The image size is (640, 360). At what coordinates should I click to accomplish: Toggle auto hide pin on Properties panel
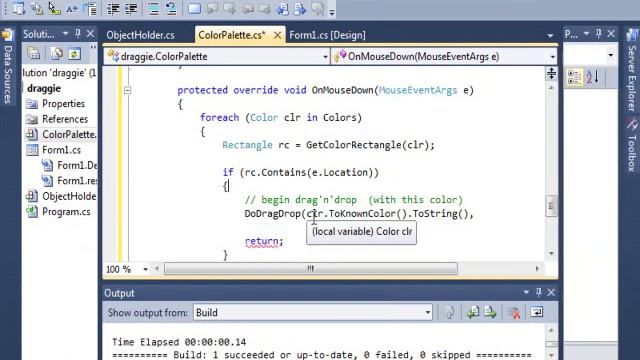[x=598, y=34]
